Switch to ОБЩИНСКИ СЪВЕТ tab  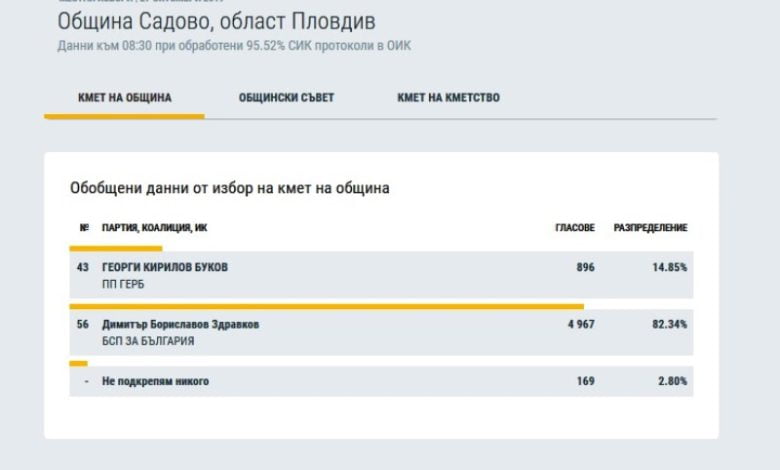coord(286,97)
